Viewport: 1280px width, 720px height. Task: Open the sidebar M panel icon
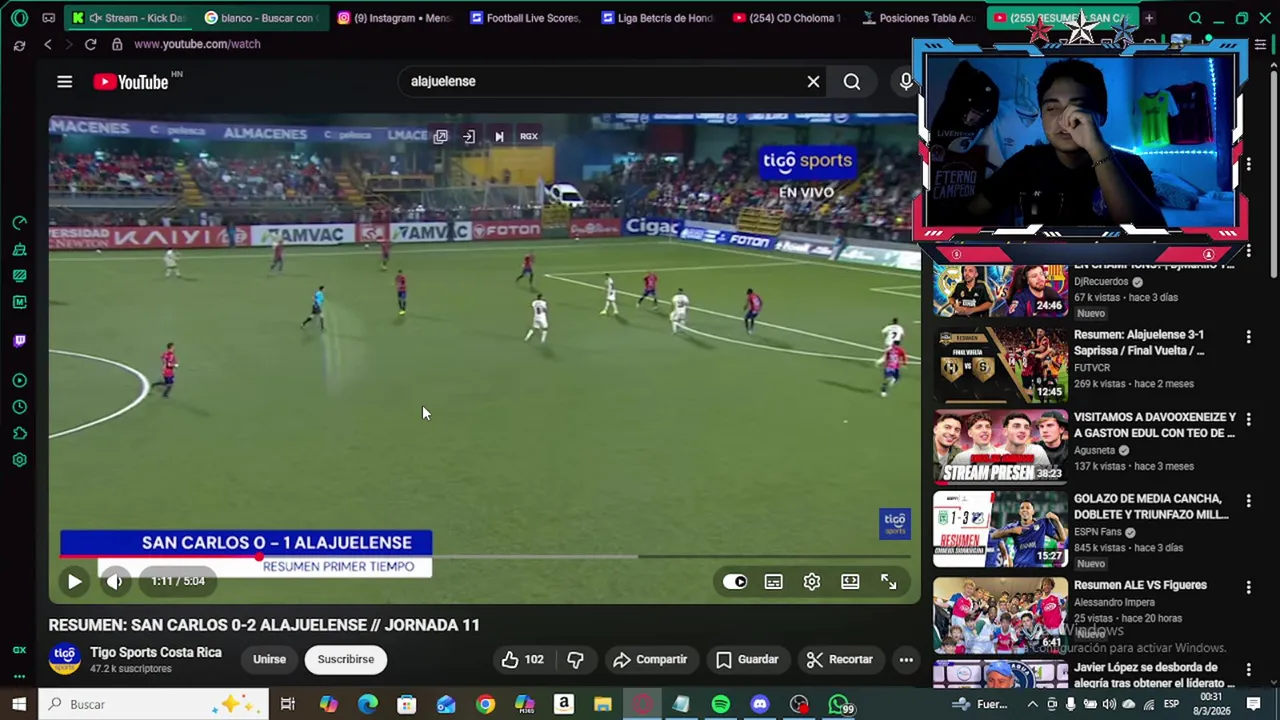pos(20,302)
